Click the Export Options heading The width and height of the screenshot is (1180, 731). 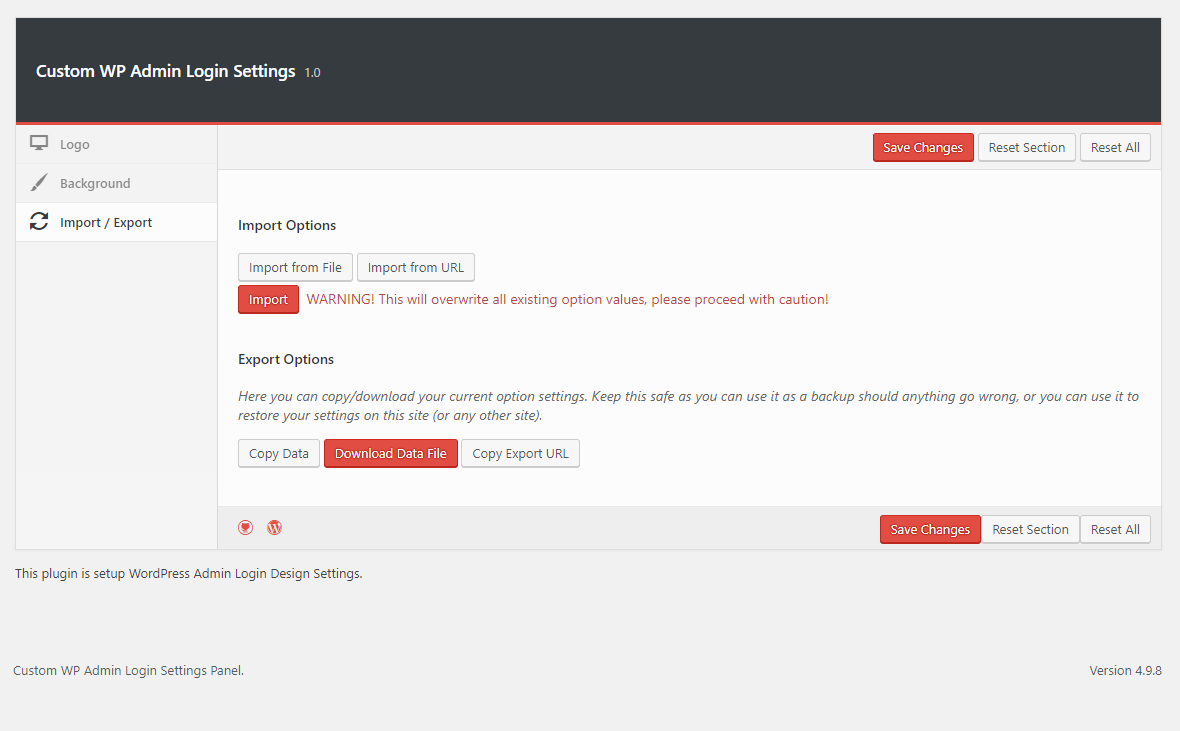click(x=286, y=359)
